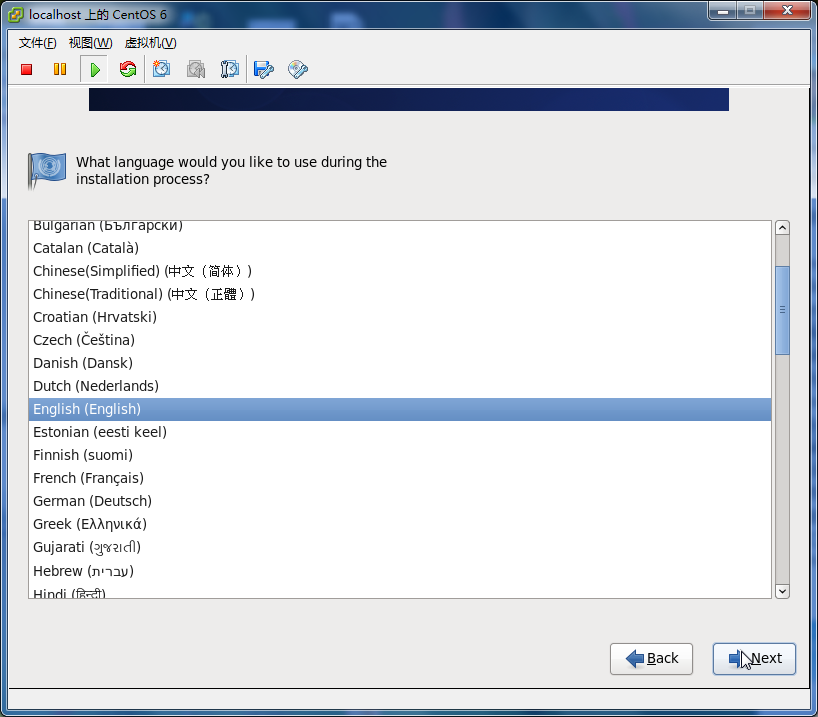The image size is (818, 717).
Task: Open the 文件(F) menu
Action: click(37, 43)
